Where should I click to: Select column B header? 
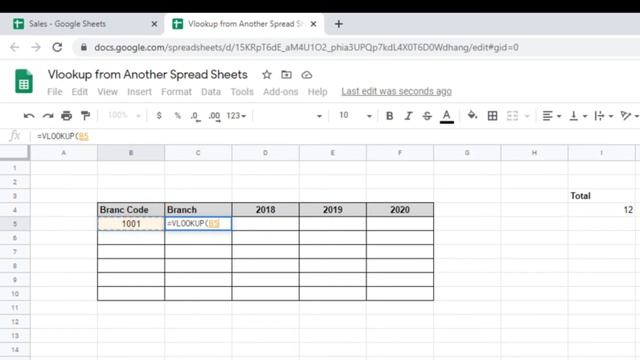click(131, 153)
